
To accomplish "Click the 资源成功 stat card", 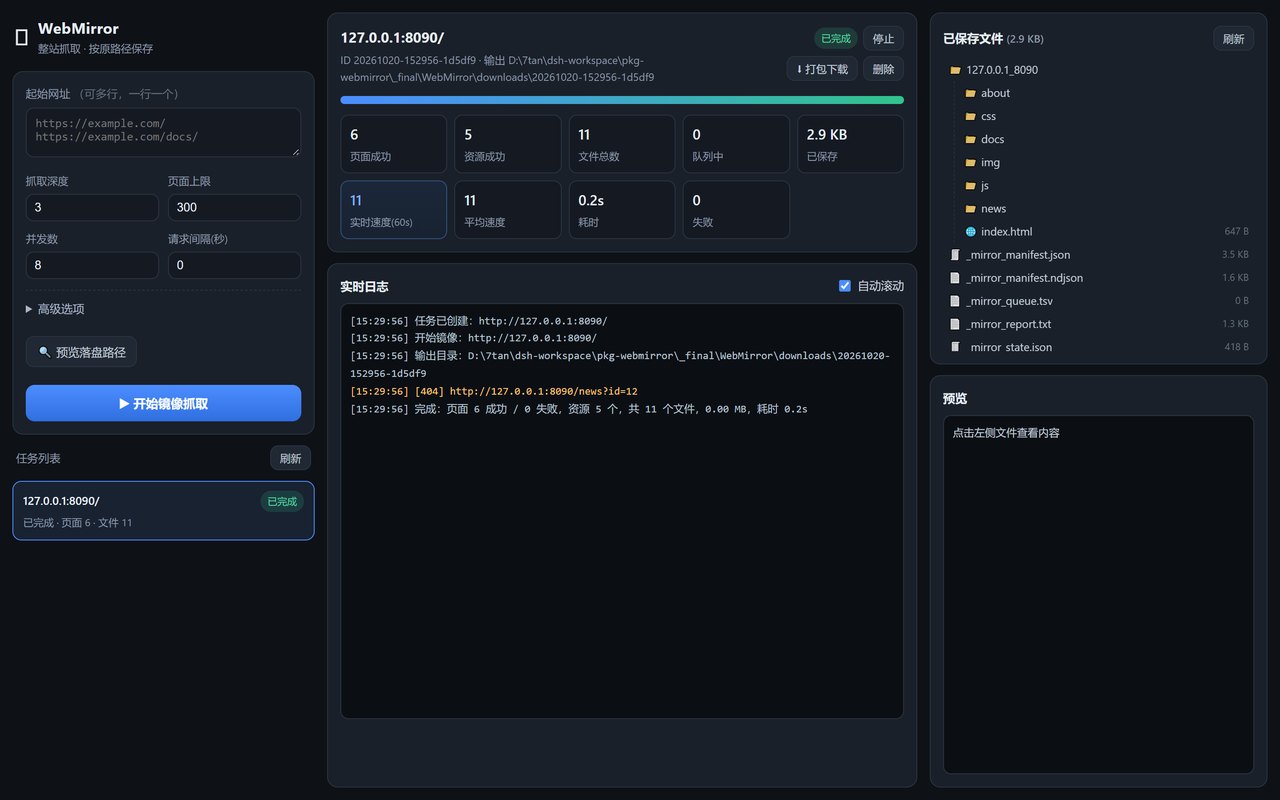I will coord(508,144).
